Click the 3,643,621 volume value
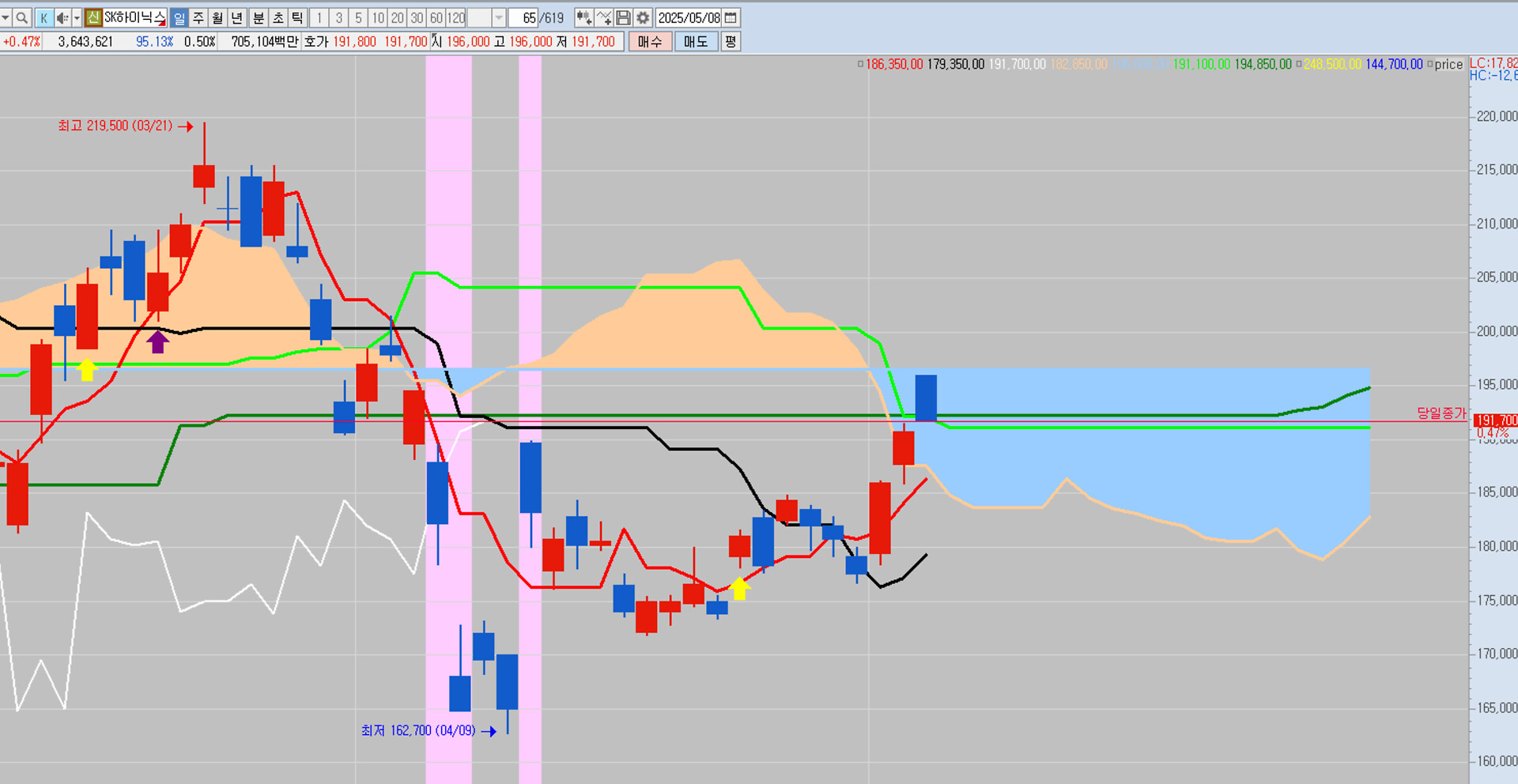Viewport: 1518px width, 784px height. 85,41
